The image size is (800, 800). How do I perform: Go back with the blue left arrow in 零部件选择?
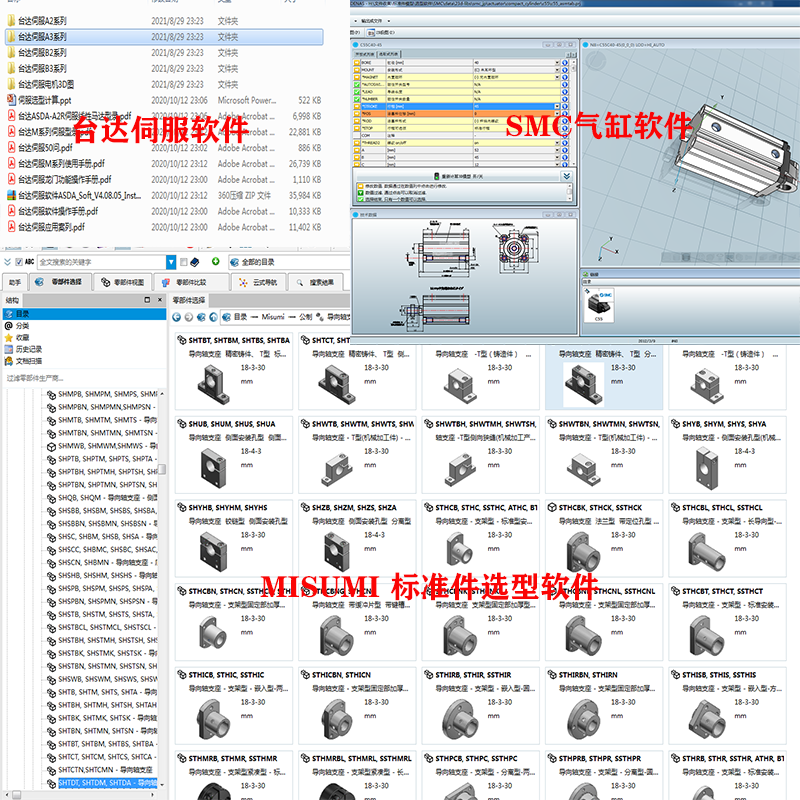177,317
